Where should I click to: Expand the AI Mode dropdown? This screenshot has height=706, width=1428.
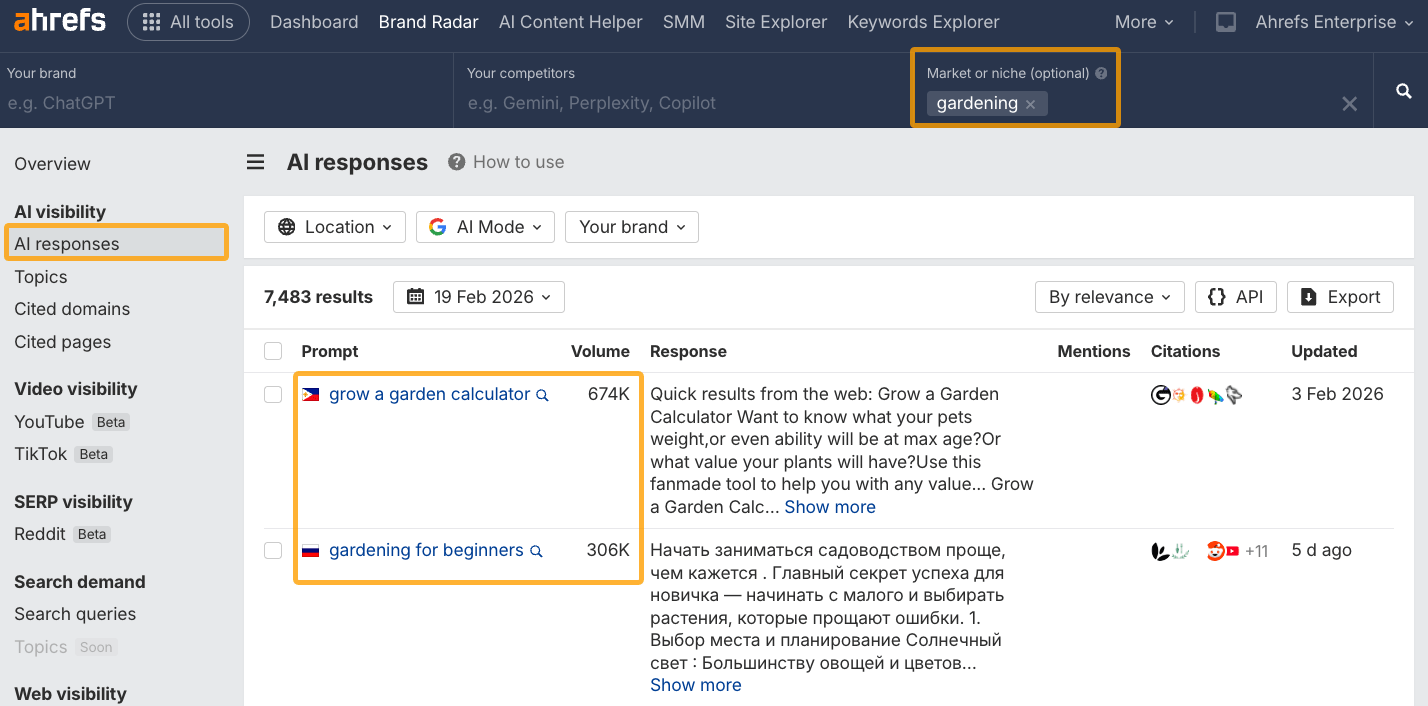(485, 227)
